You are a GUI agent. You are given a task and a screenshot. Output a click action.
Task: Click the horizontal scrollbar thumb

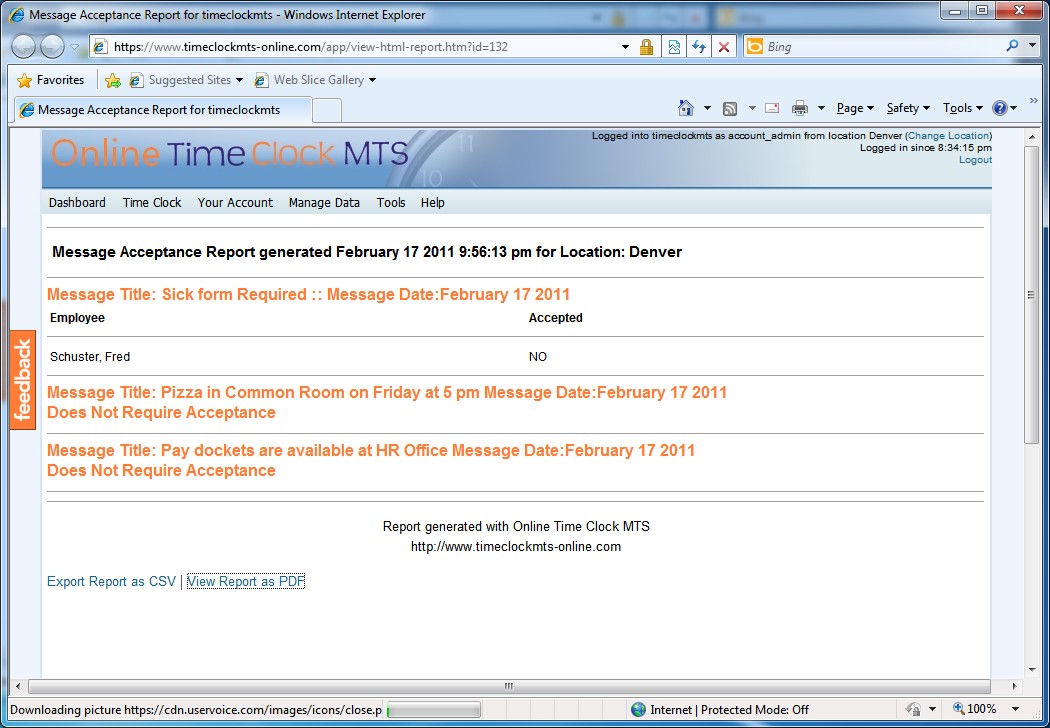[x=509, y=686]
